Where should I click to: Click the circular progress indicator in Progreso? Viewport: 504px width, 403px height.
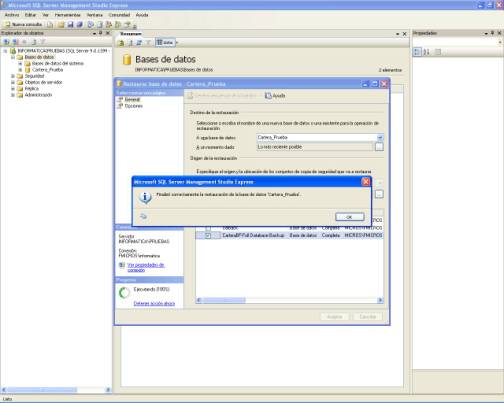pos(124,293)
